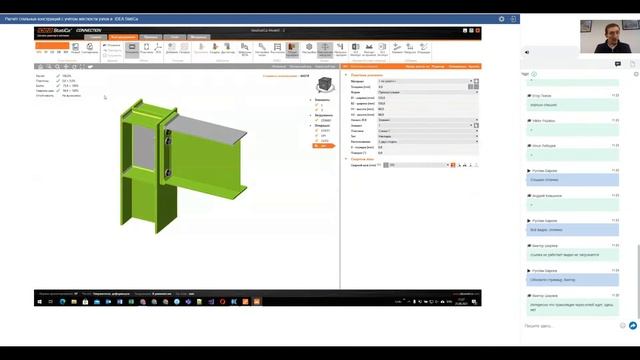Image resolution: width=640 pixels, height=360 pixels.
Task: Click the exit webinar icon next to gear
Action: (513, 19)
